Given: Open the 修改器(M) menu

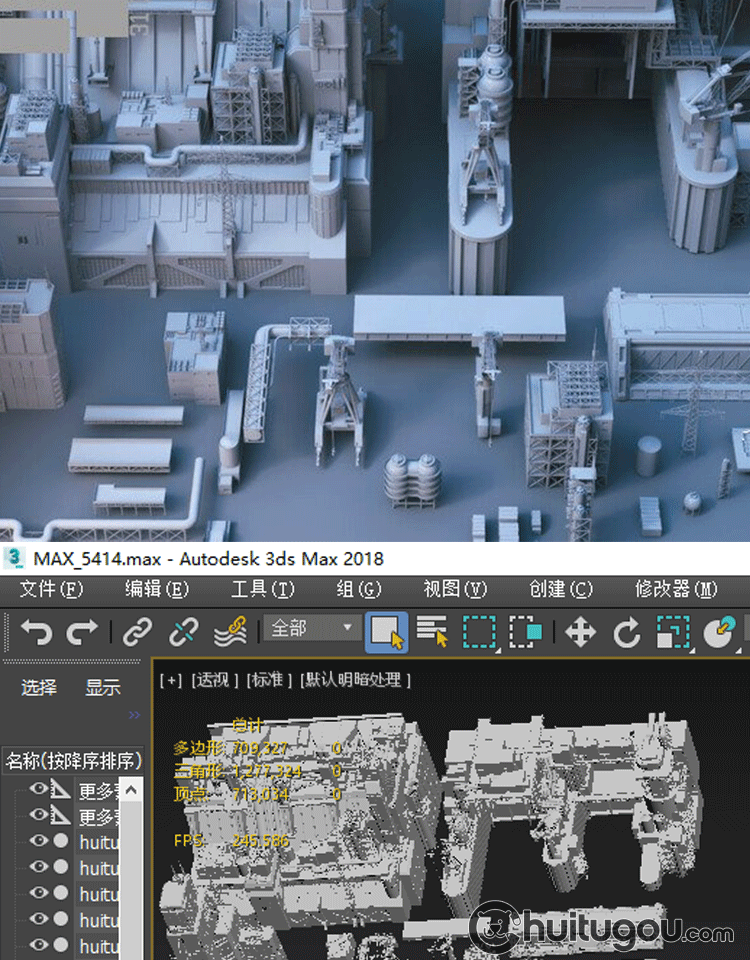Looking at the screenshot, I should point(676,589).
